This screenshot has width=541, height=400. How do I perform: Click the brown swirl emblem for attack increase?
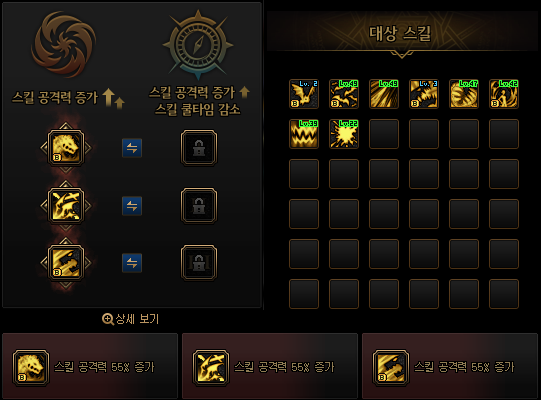(x=64, y=44)
